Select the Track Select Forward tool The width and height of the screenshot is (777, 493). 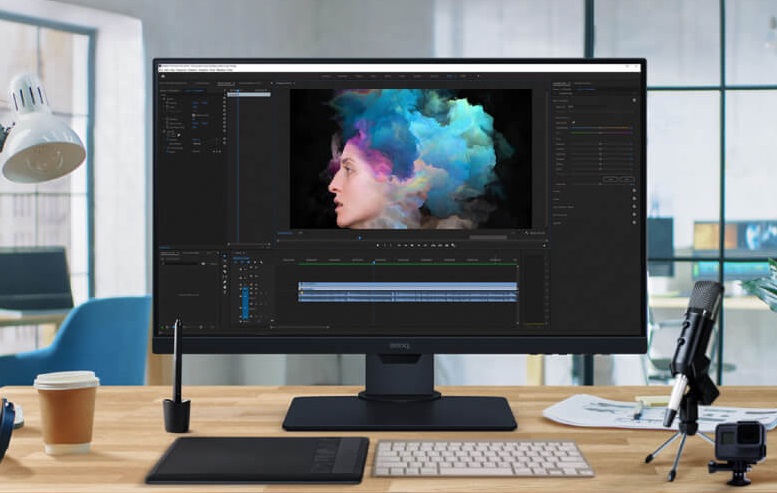tap(224, 261)
